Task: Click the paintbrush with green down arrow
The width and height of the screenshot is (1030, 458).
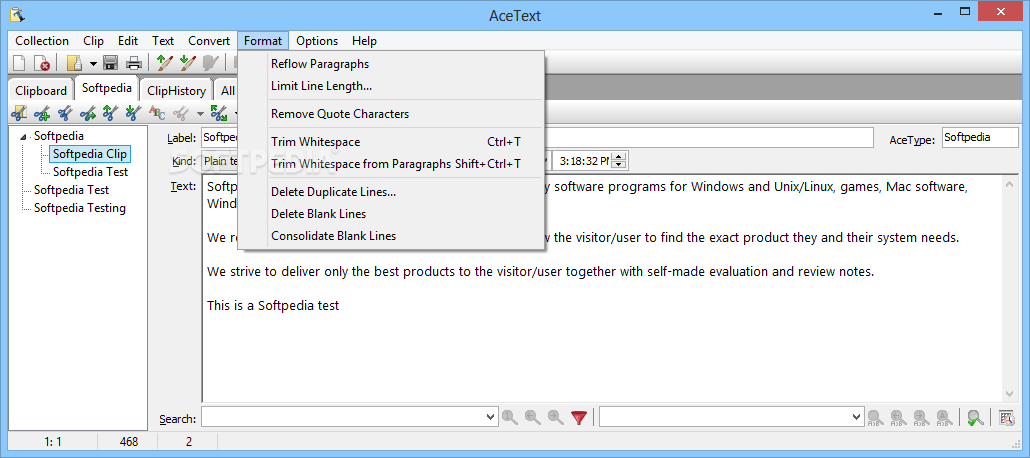Action: point(187,63)
